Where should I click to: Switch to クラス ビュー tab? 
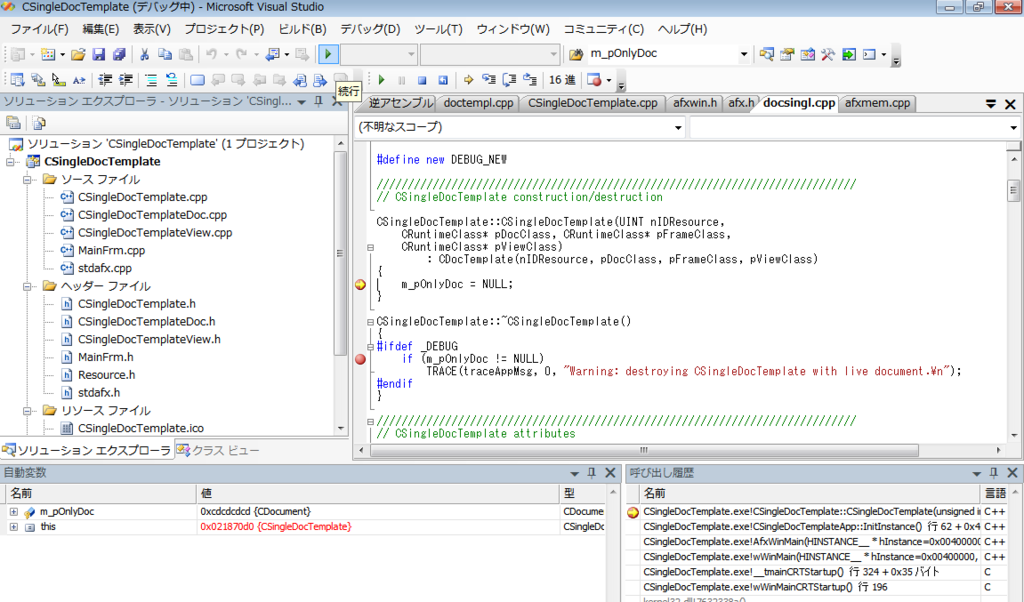click(x=219, y=451)
